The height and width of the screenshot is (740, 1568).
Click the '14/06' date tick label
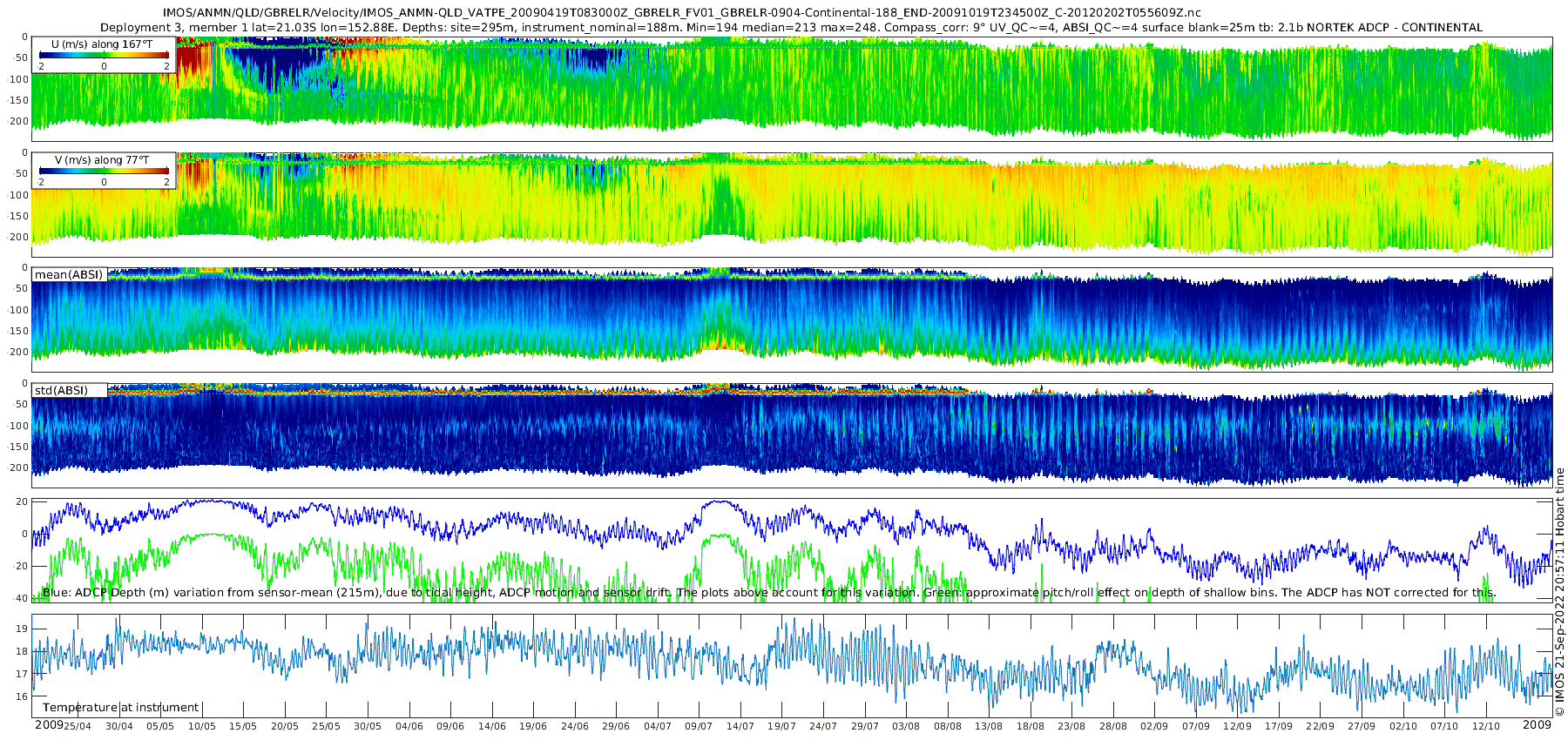[x=492, y=726]
